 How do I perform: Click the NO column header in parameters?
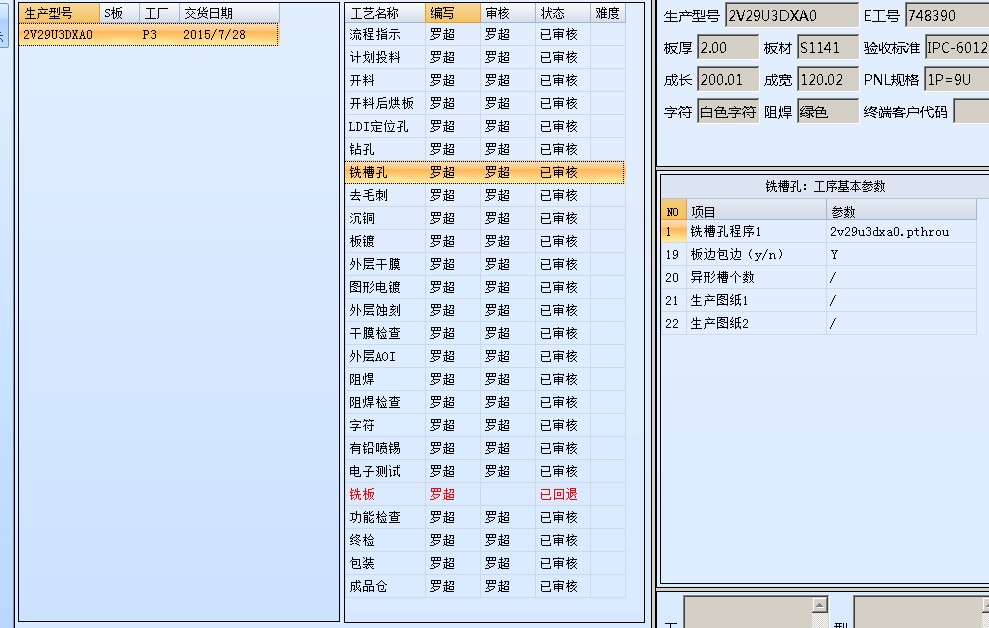click(x=674, y=211)
